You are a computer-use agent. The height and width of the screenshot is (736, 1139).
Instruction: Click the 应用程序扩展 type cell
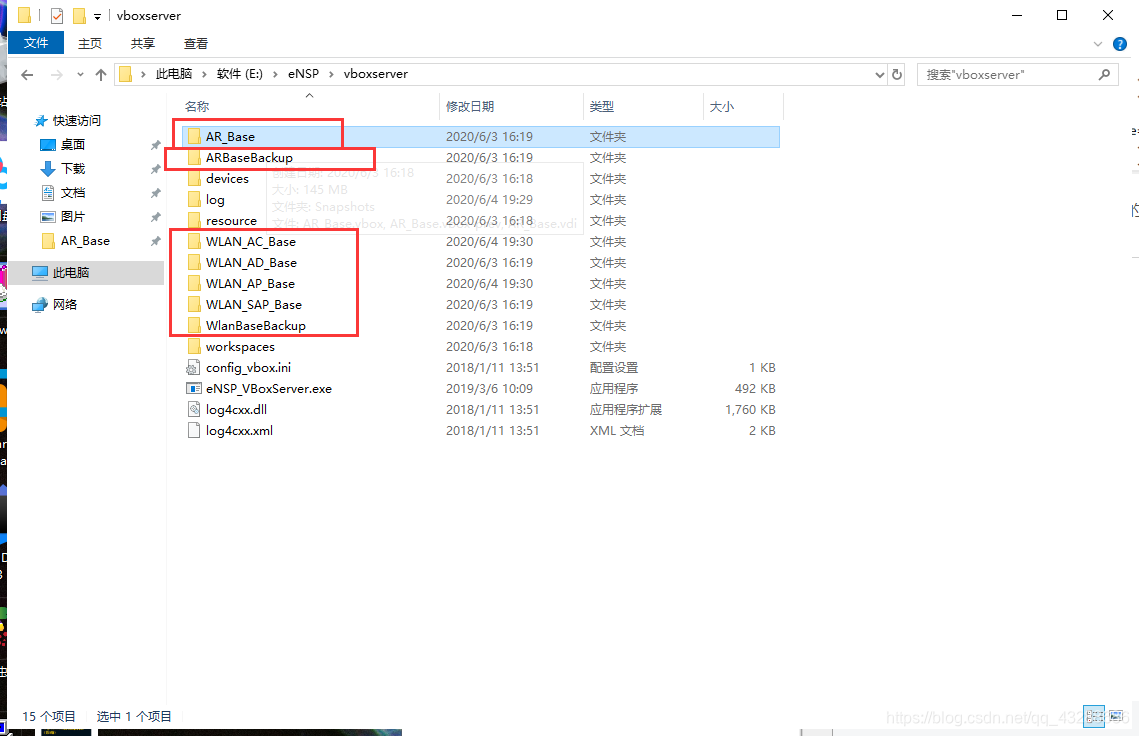(625, 410)
